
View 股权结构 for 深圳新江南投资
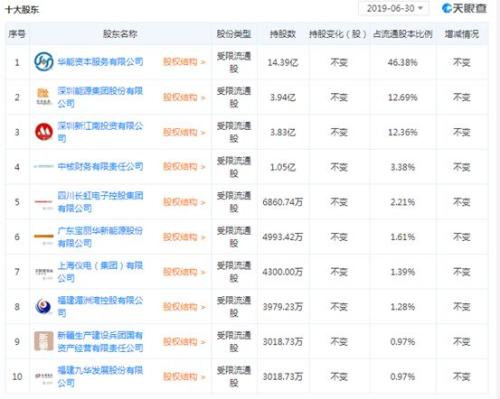click(x=184, y=132)
